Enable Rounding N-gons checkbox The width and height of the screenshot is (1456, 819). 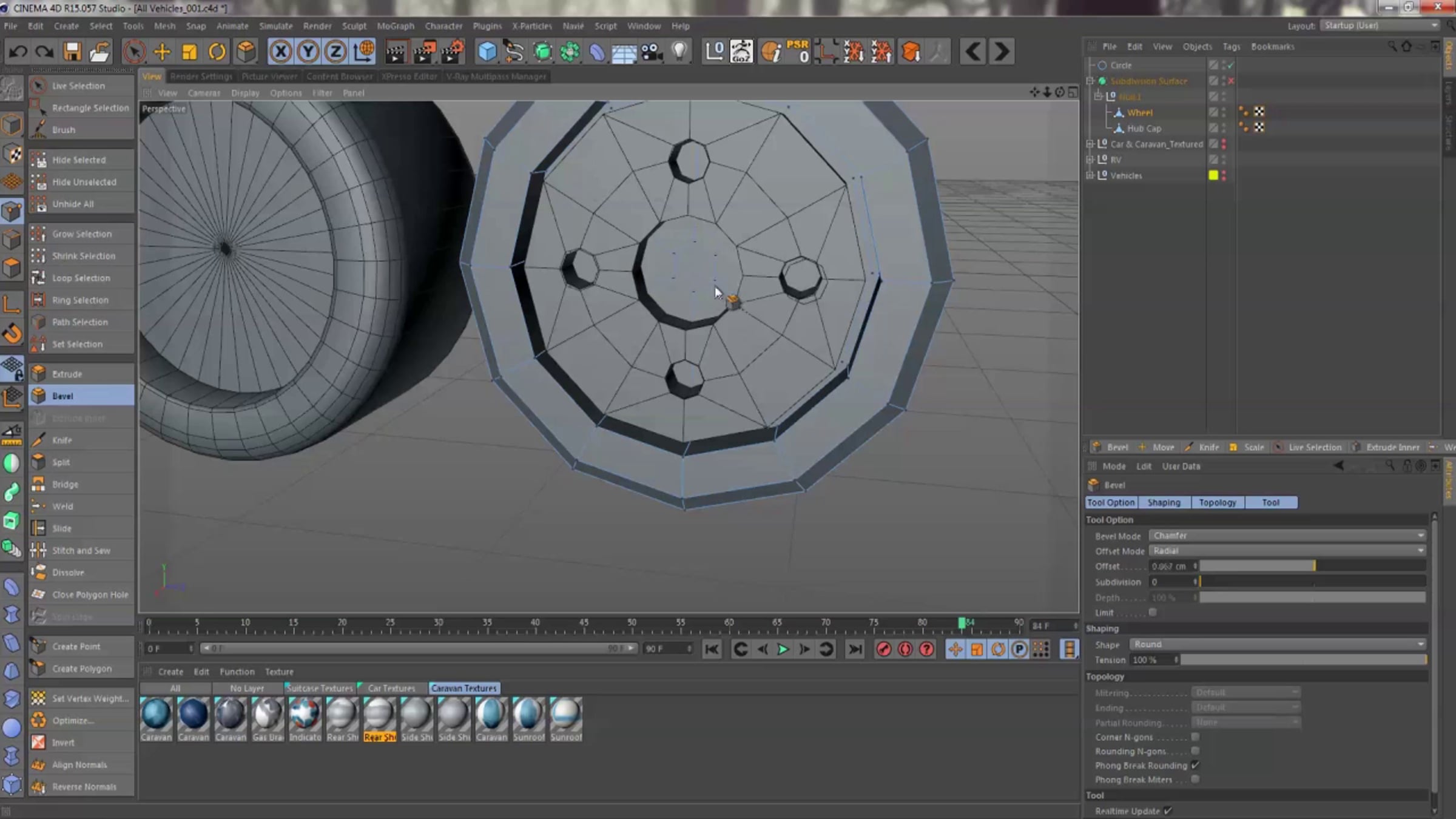pos(1195,751)
